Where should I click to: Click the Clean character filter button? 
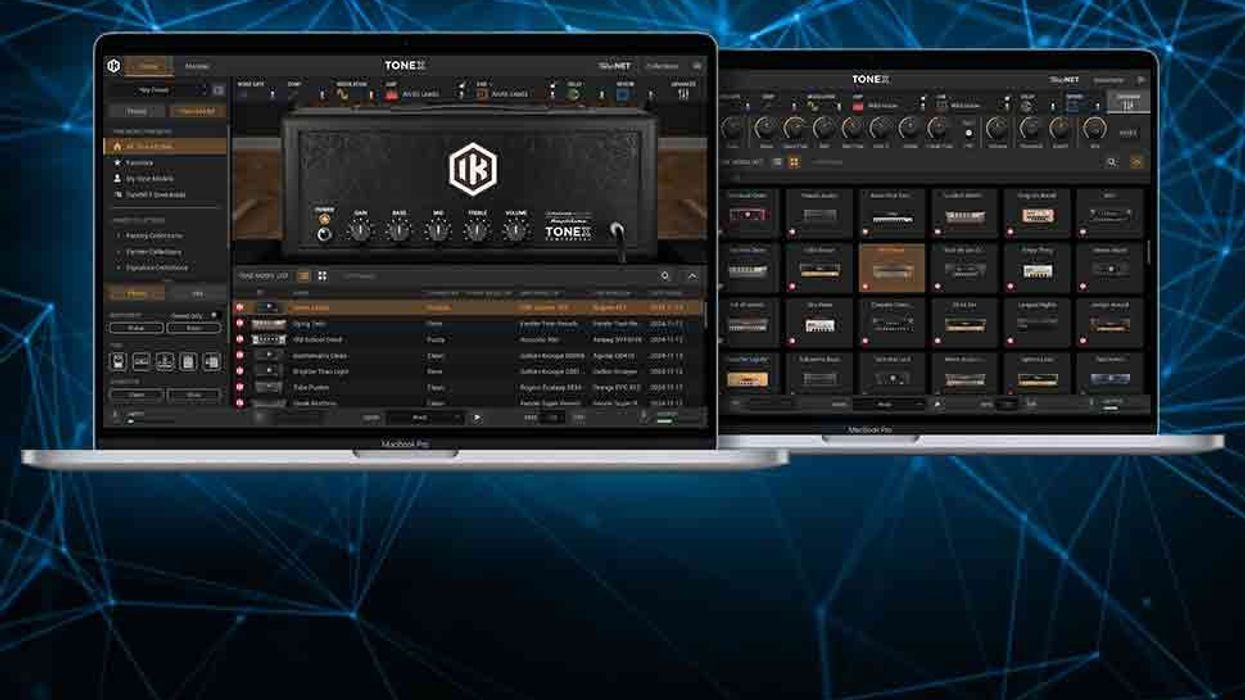137,395
